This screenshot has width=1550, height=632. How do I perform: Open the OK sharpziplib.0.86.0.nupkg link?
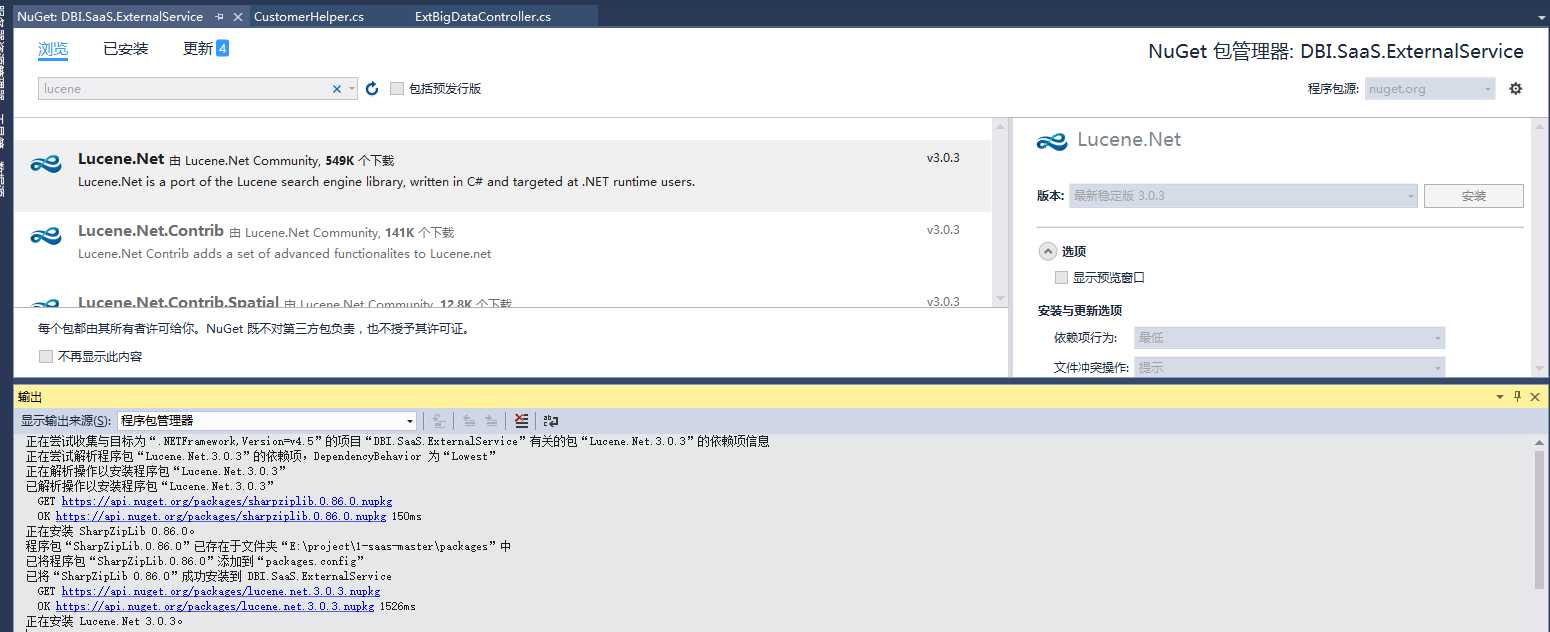pyautogui.click(x=221, y=517)
